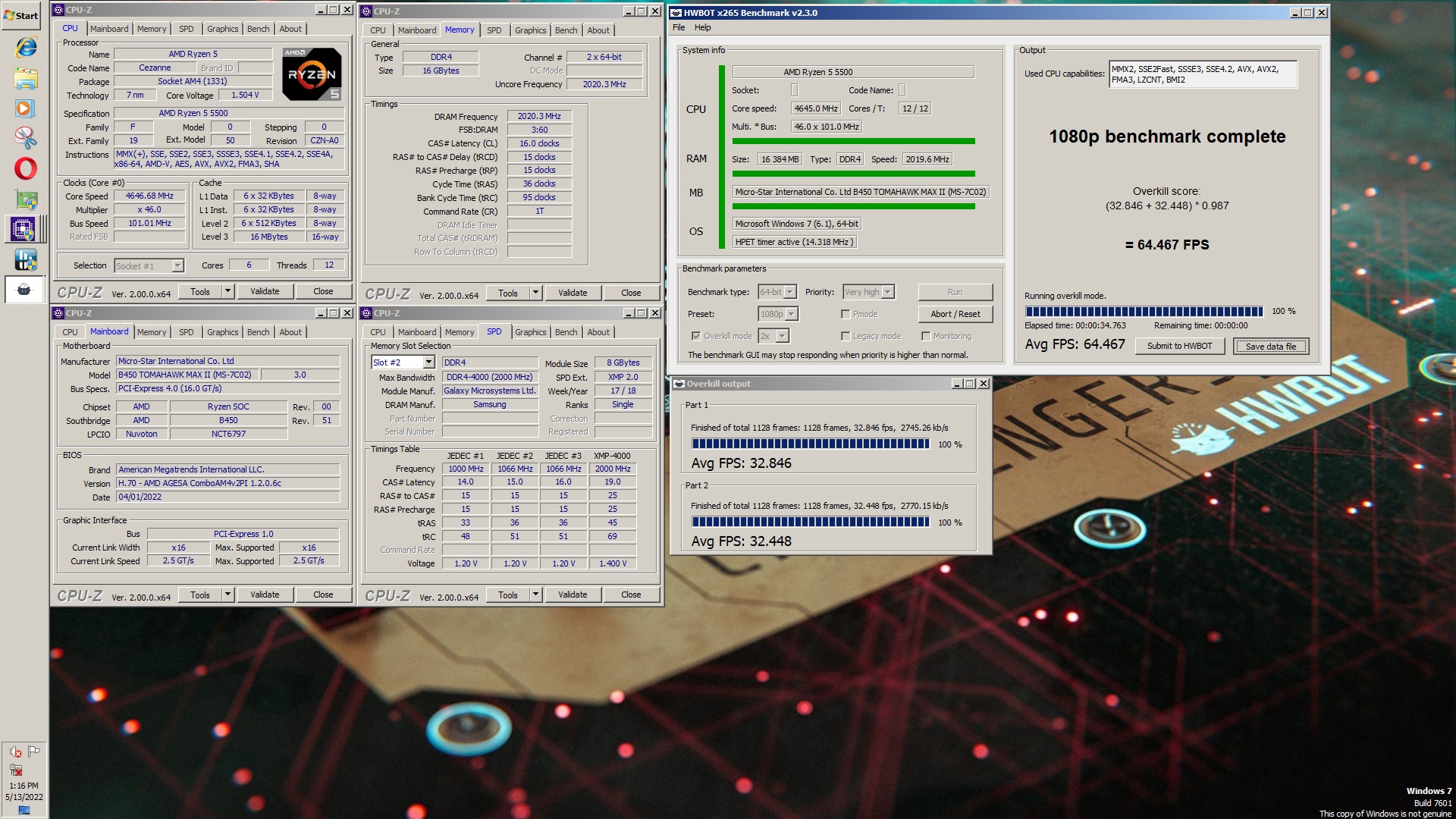The image size is (1456, 819).
Task: Click the Show Desktop icon below clock
Action: click(24, 811)
